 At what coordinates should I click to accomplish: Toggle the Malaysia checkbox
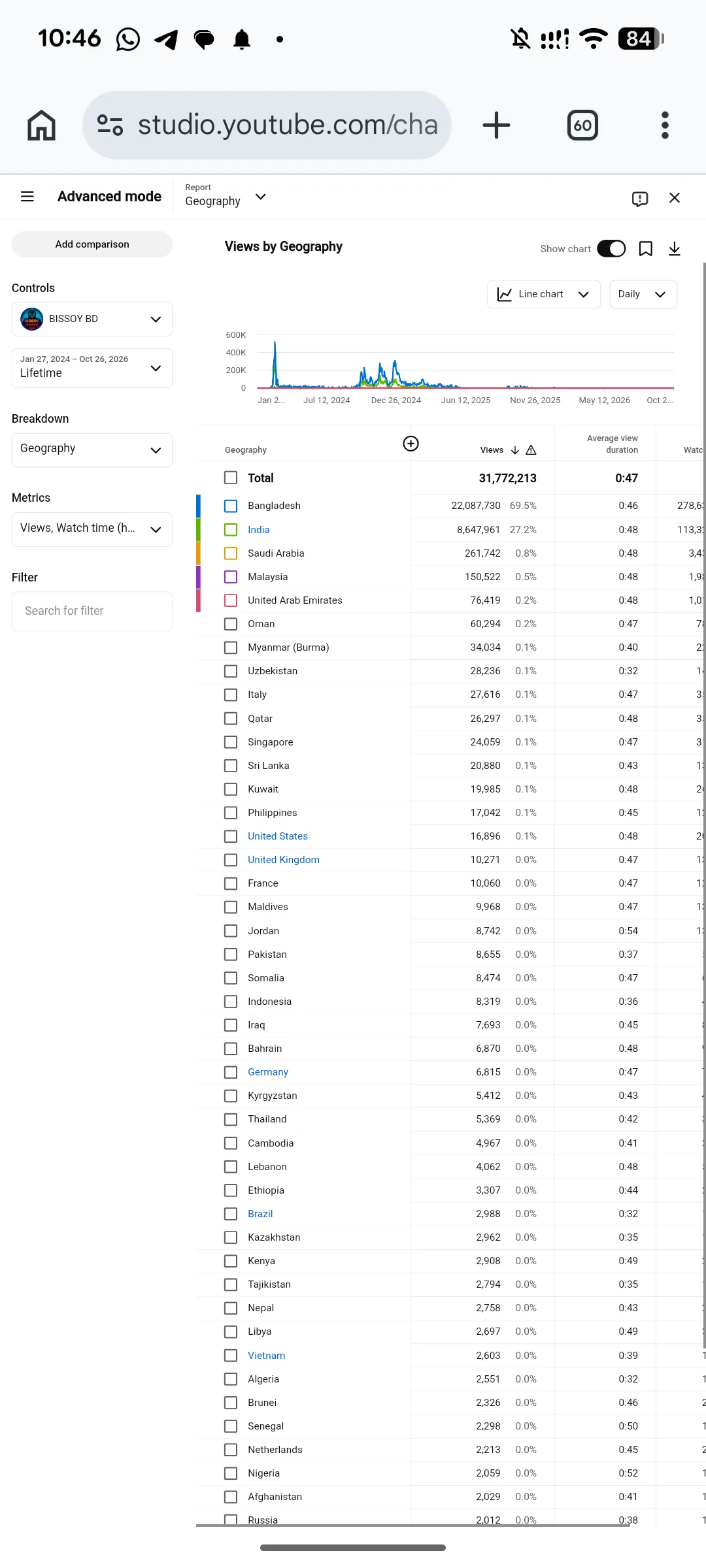point(231,577)
